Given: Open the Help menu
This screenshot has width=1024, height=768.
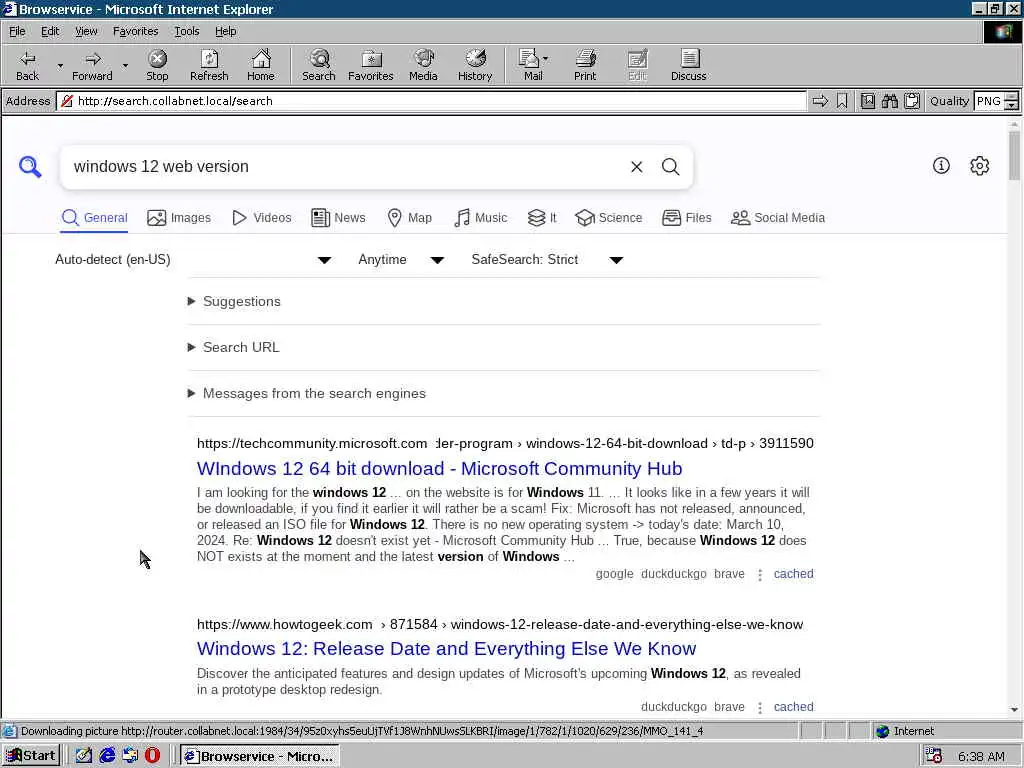Looking at the screenshot, I should (225, 31).
